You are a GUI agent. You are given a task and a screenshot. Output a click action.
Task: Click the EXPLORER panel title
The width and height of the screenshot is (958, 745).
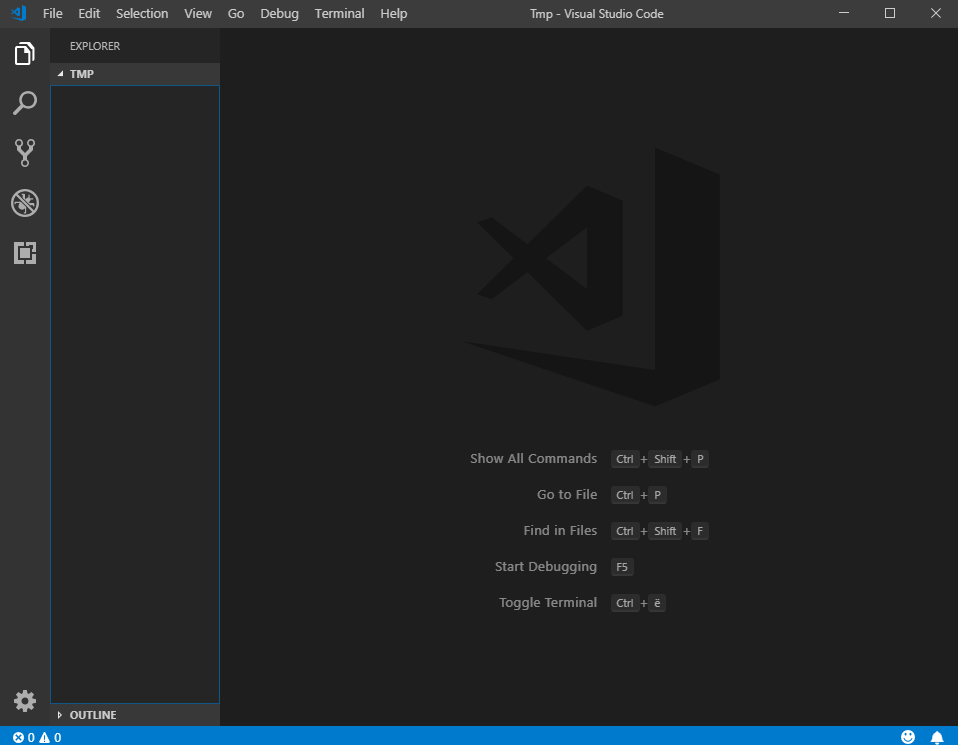click(95, 46)
